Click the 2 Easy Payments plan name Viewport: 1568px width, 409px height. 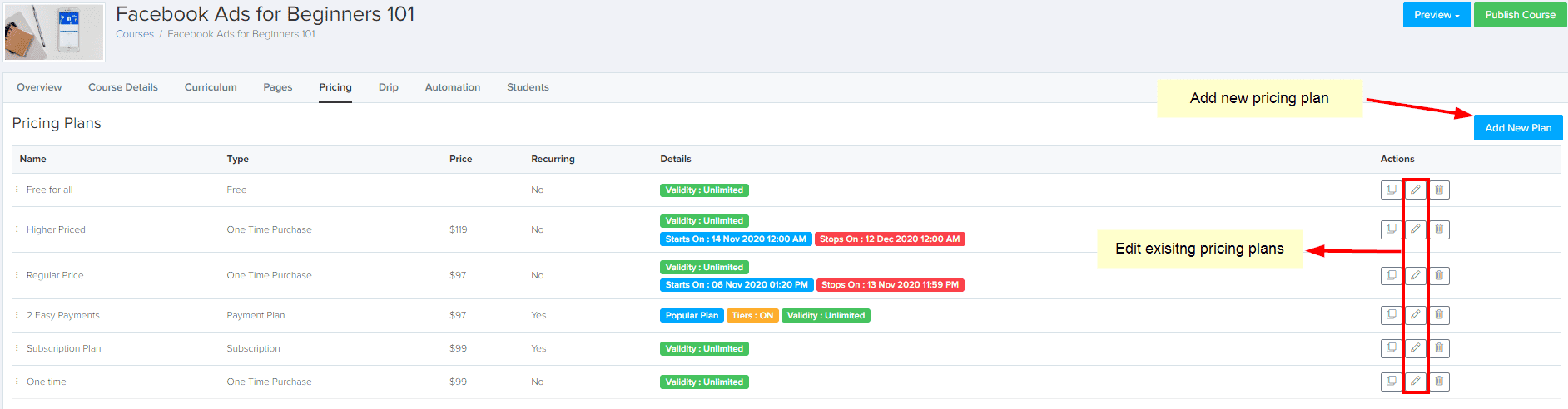click(x=63, y=315)
